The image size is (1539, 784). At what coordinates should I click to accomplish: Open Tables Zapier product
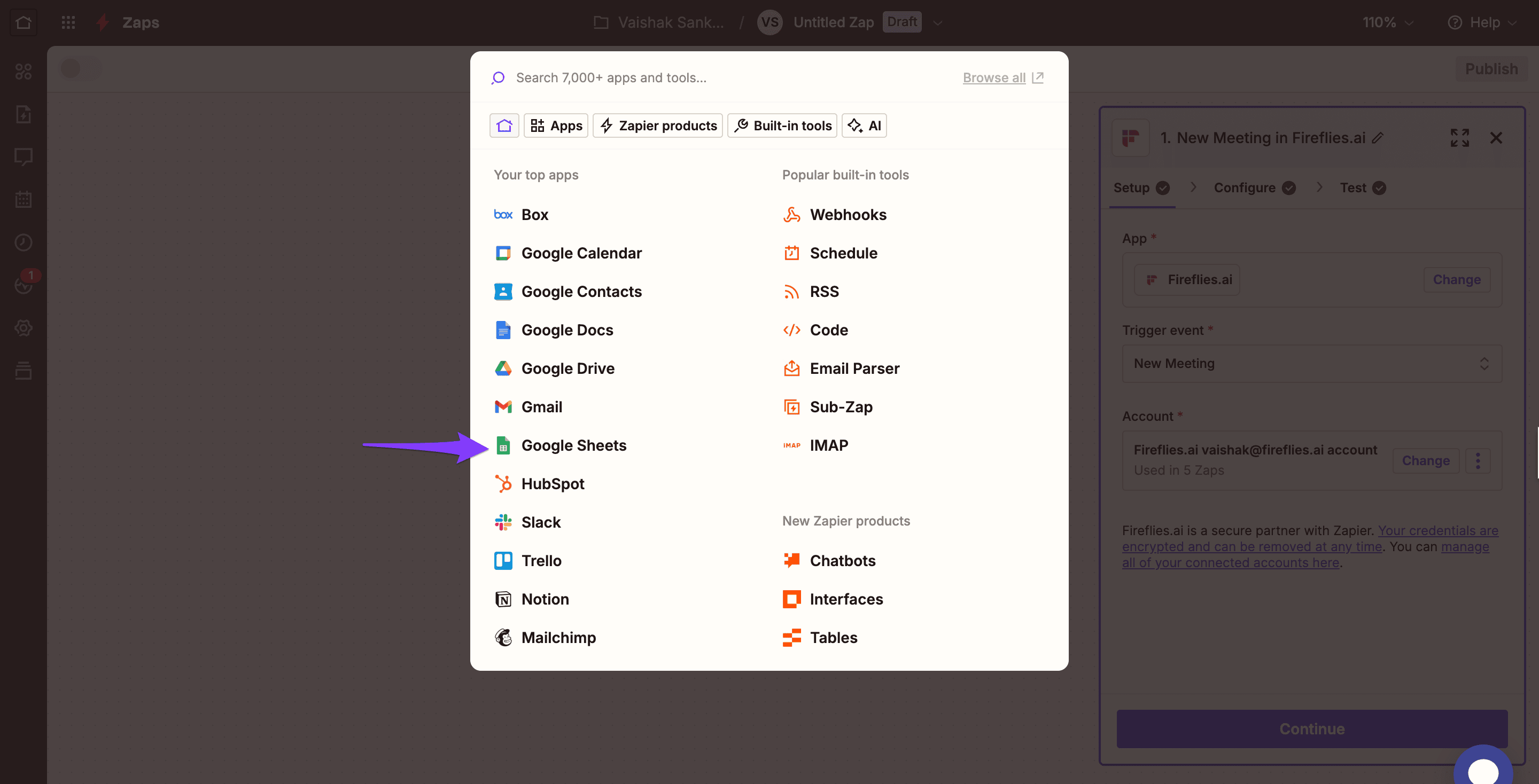point(820,638)
